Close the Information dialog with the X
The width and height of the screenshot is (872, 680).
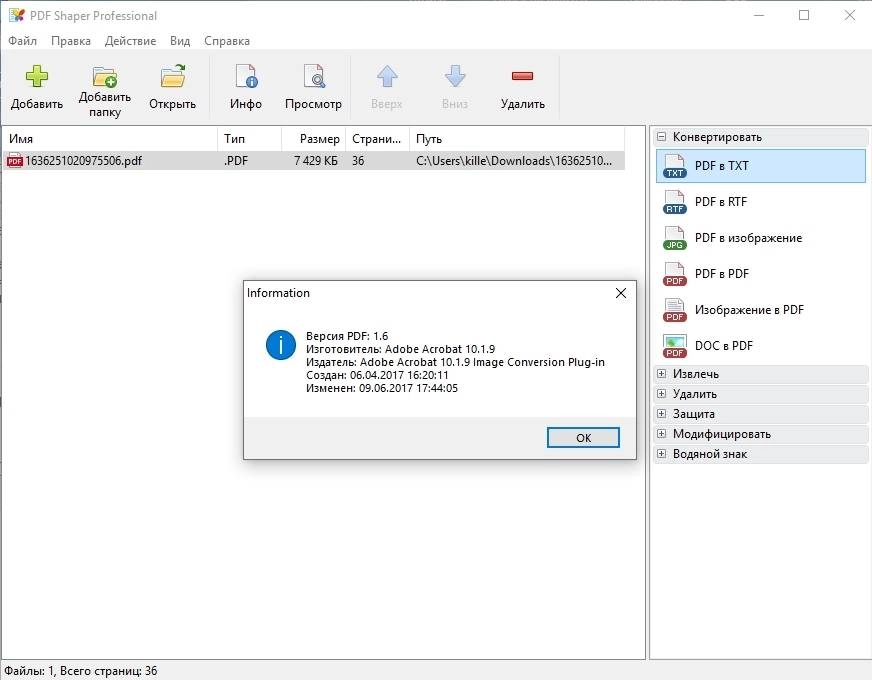tap(621, 293)
